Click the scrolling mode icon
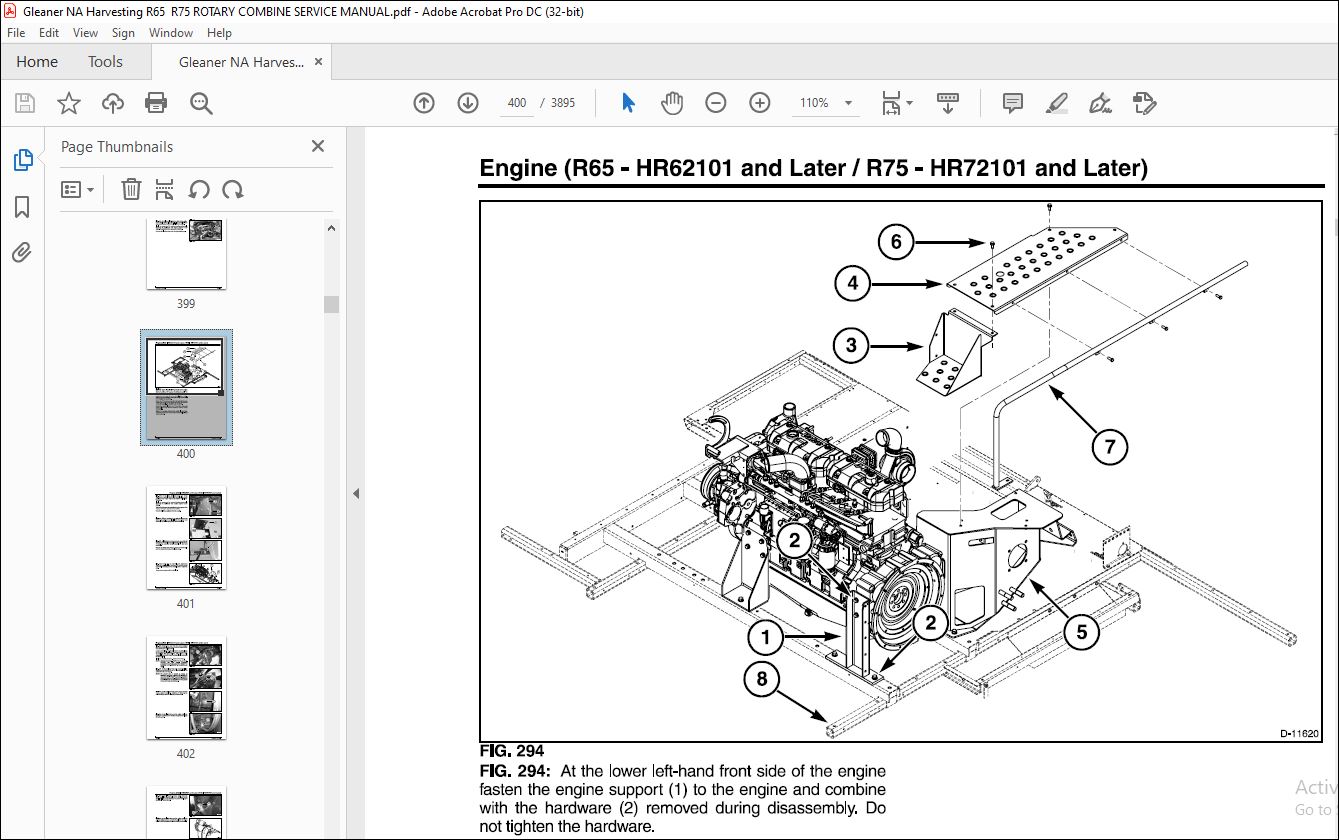This screenshot has height=840, width=1339. click(947, 103)
